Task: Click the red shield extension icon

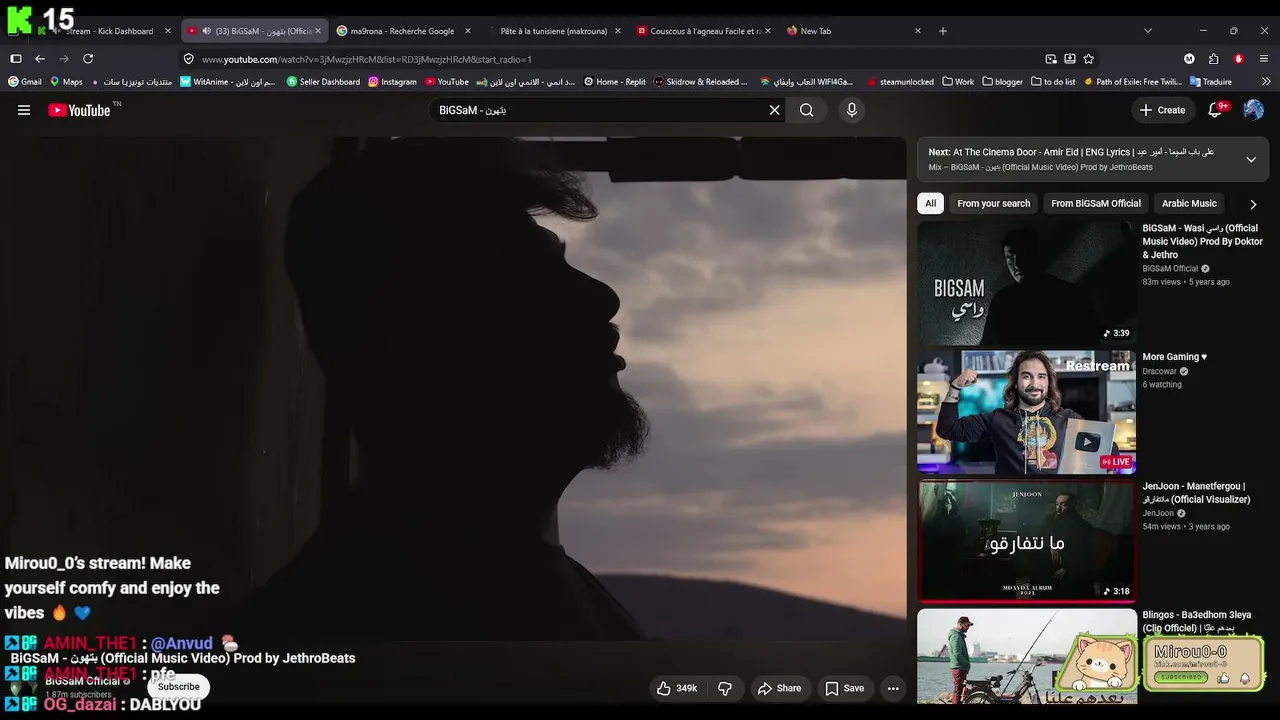Action: tap(1239, 59)
